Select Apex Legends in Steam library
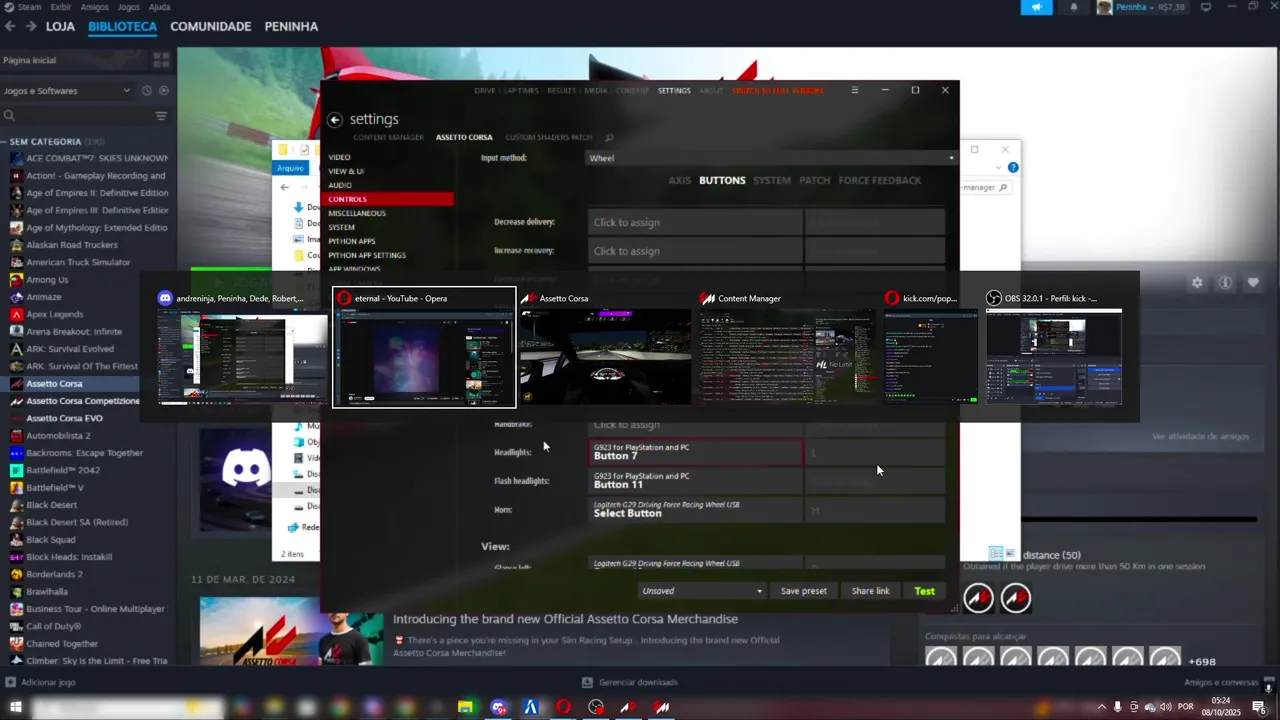This screenshot has width=1280, height=720. click(x=54, y=314)
